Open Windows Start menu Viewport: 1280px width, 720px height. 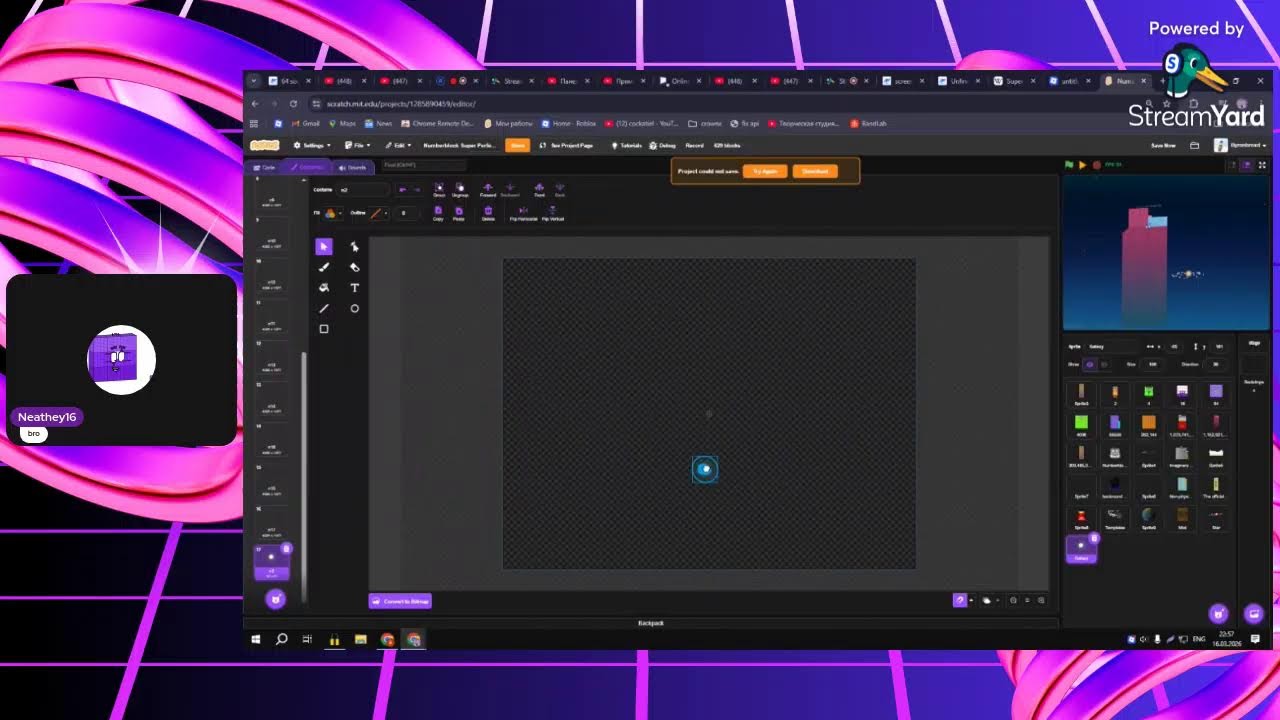[x=256, y=639]
